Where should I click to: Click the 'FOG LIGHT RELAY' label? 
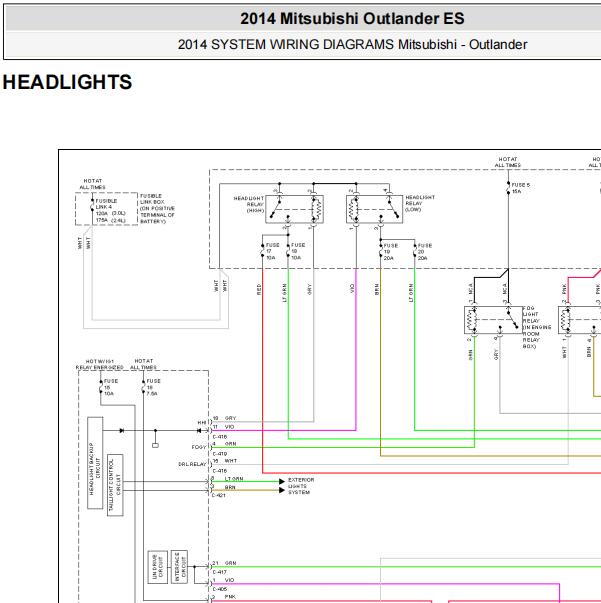(537, 327)
